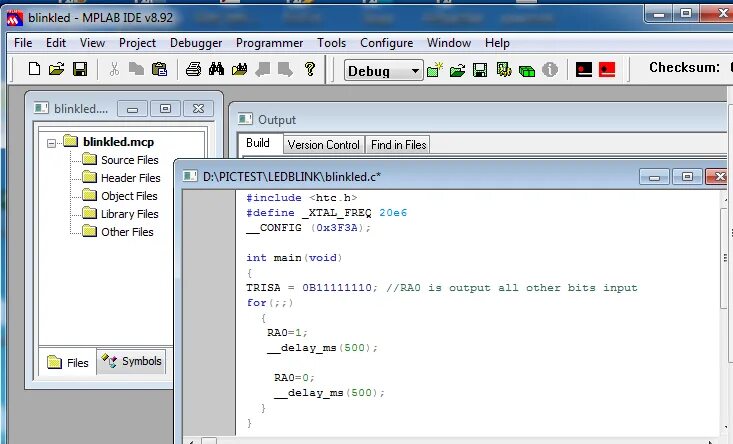Maximize the blinkled.c editor window
The height and width of the screenshot is (444, 733).
tap(687, 177)
